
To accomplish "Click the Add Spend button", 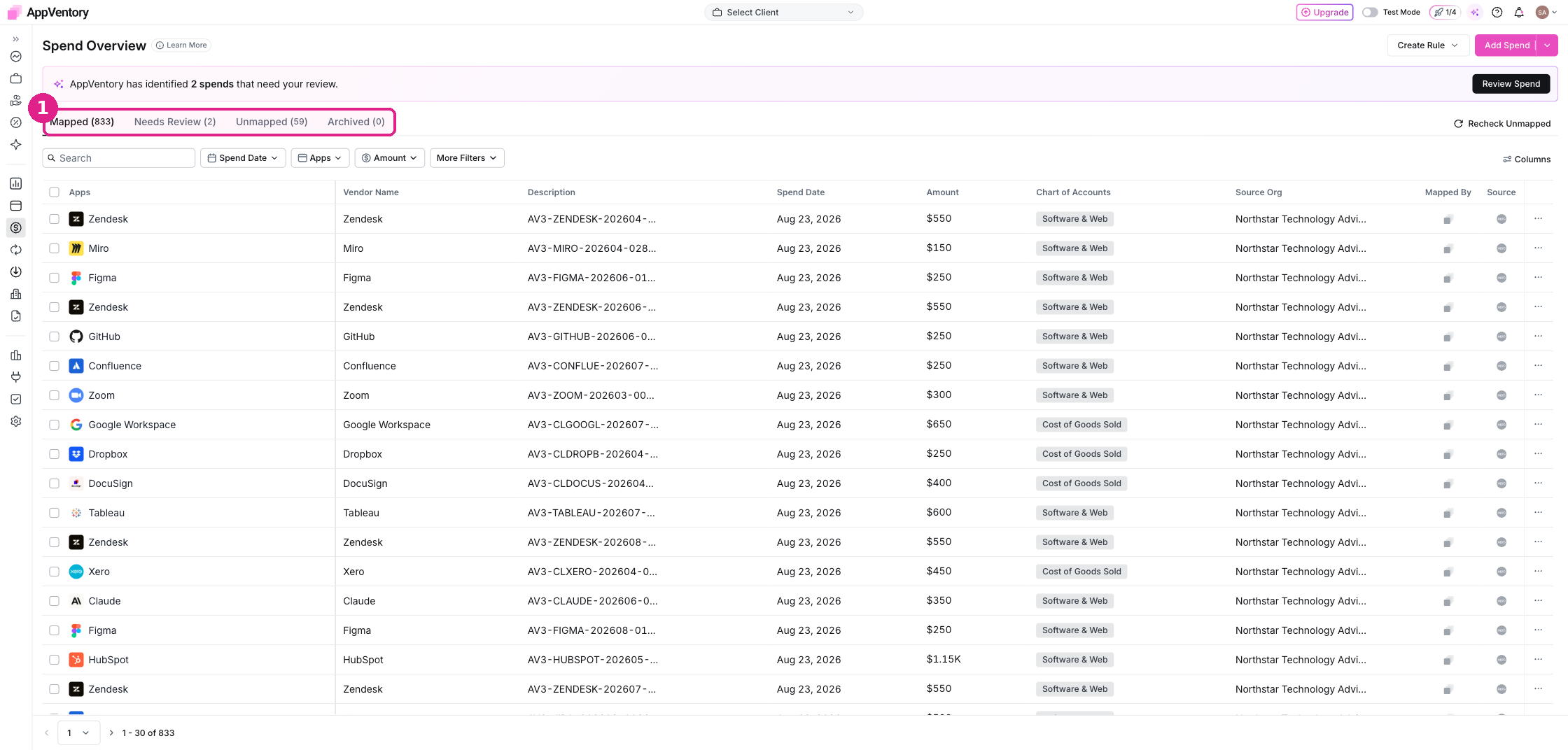I will coord(1506,45).
